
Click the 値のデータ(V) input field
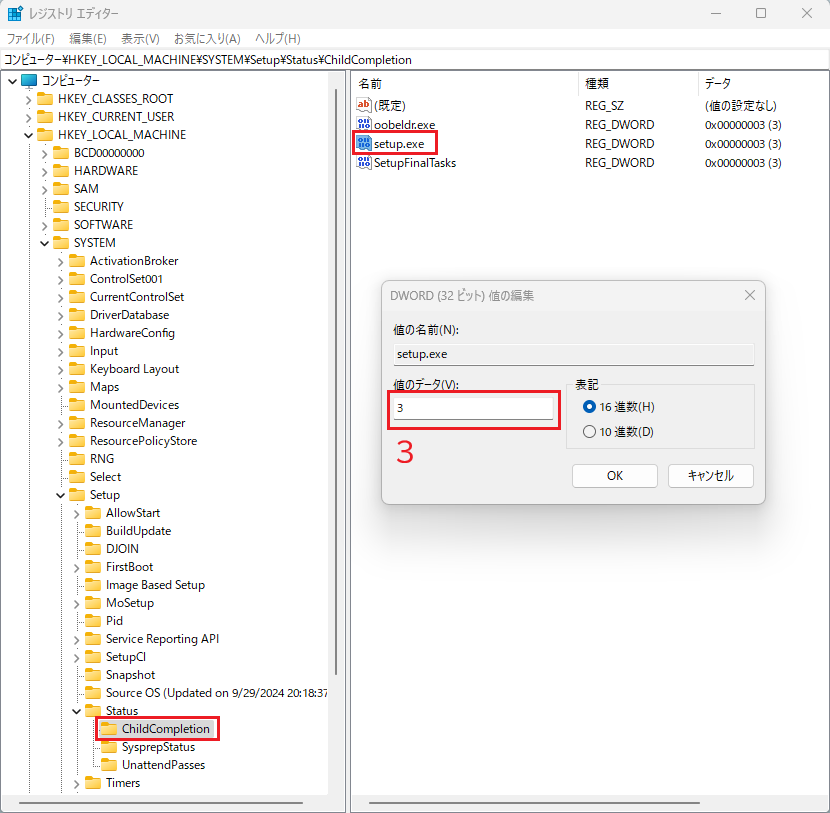coord(473,408)
